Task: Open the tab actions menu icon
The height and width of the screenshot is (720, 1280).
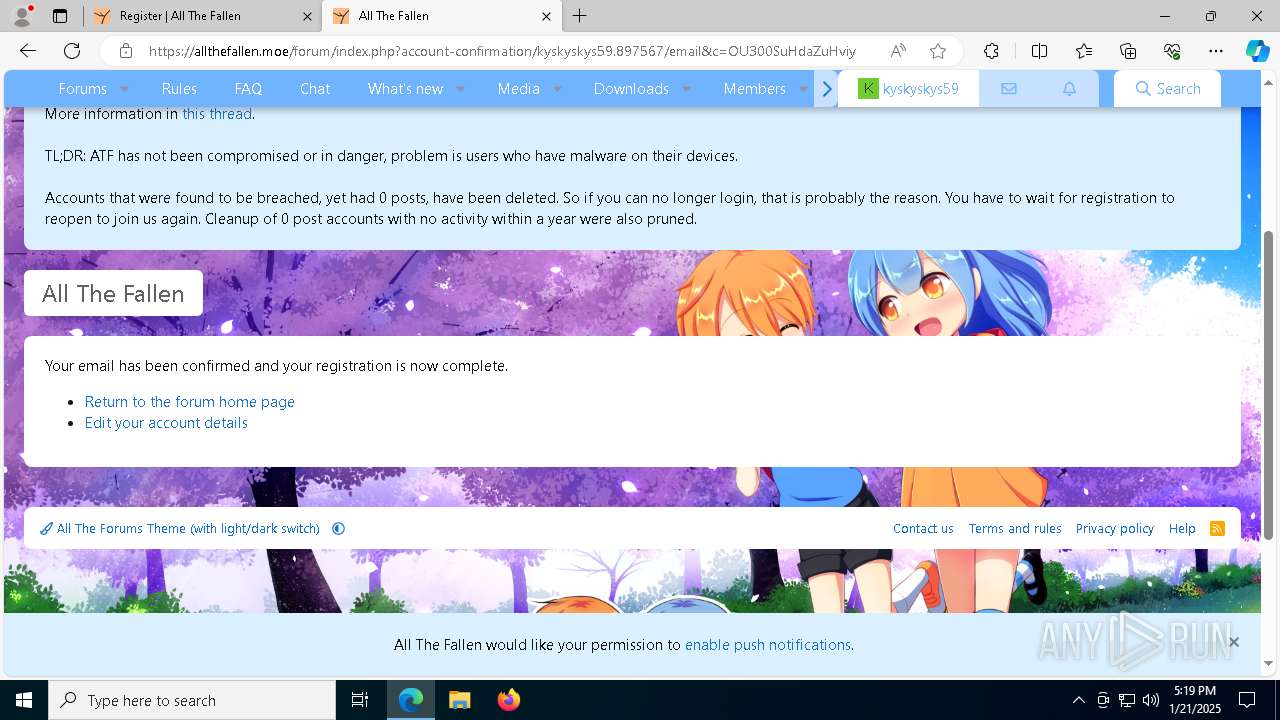Action: pyautogui.click(x=60, y=16)
